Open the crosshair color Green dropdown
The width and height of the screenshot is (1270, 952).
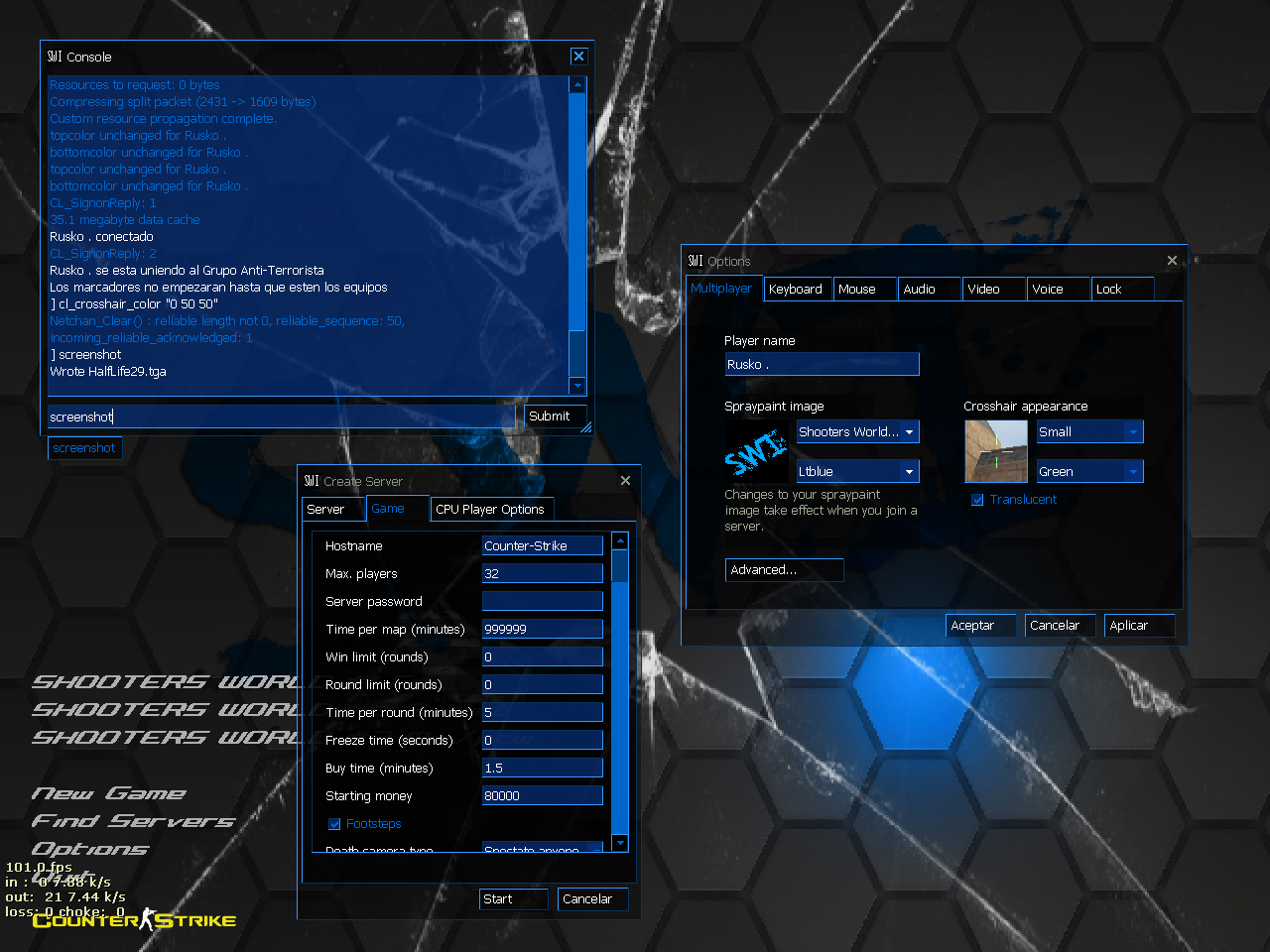pyautogui.click(x=1090, y=471)
